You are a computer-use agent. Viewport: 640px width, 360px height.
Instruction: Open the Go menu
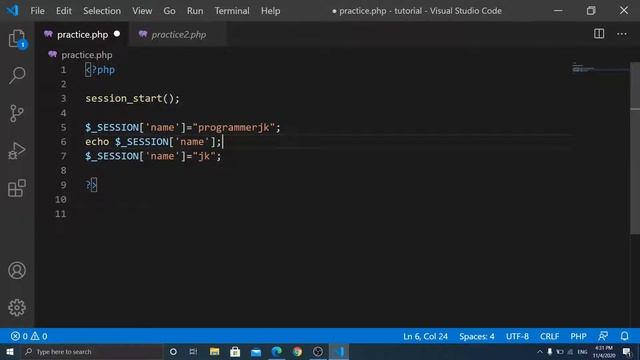pos(169,11)
